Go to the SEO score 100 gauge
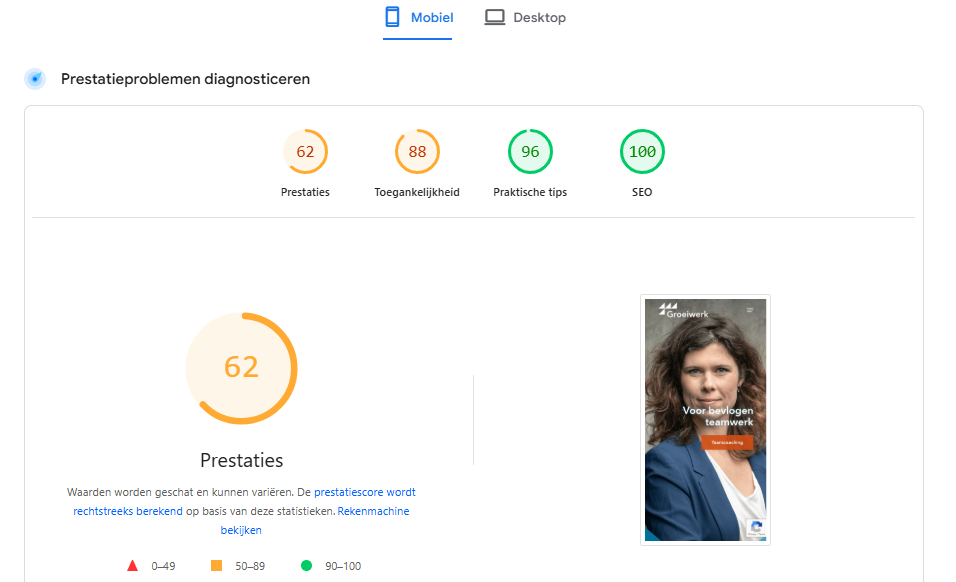Image resolution: width=956 pixels, height=582 pixels. pyautogui.click(x=642, y=153)
